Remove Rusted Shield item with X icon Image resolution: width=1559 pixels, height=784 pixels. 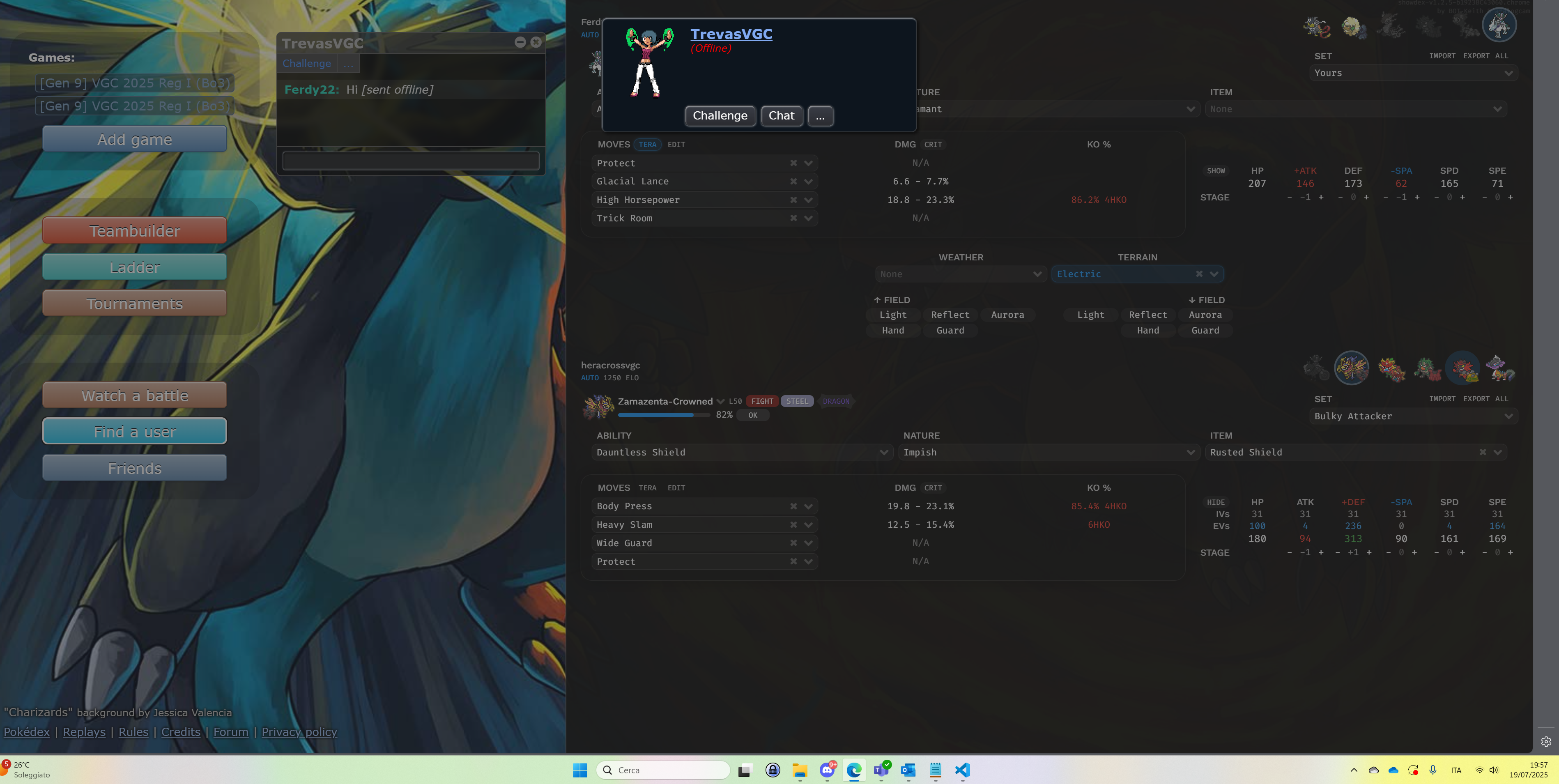tap(1483, 452)
